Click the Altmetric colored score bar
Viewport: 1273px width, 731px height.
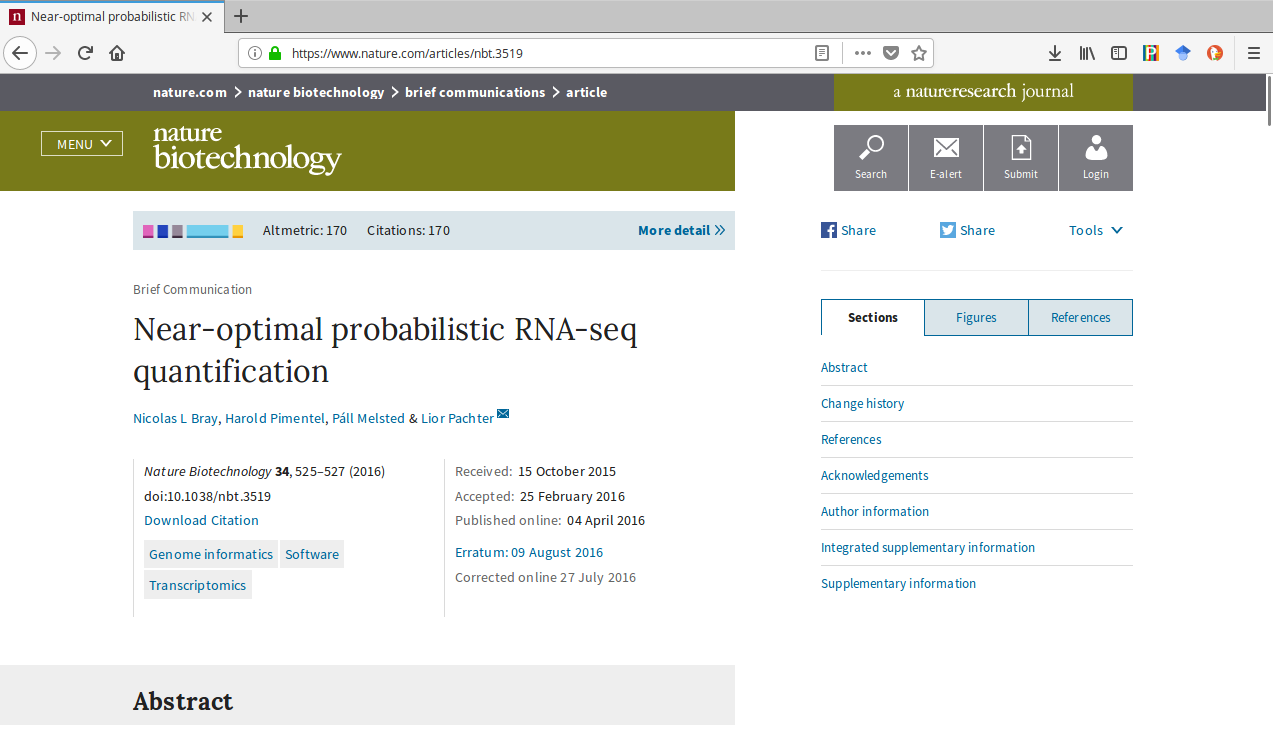coord(193,231)
